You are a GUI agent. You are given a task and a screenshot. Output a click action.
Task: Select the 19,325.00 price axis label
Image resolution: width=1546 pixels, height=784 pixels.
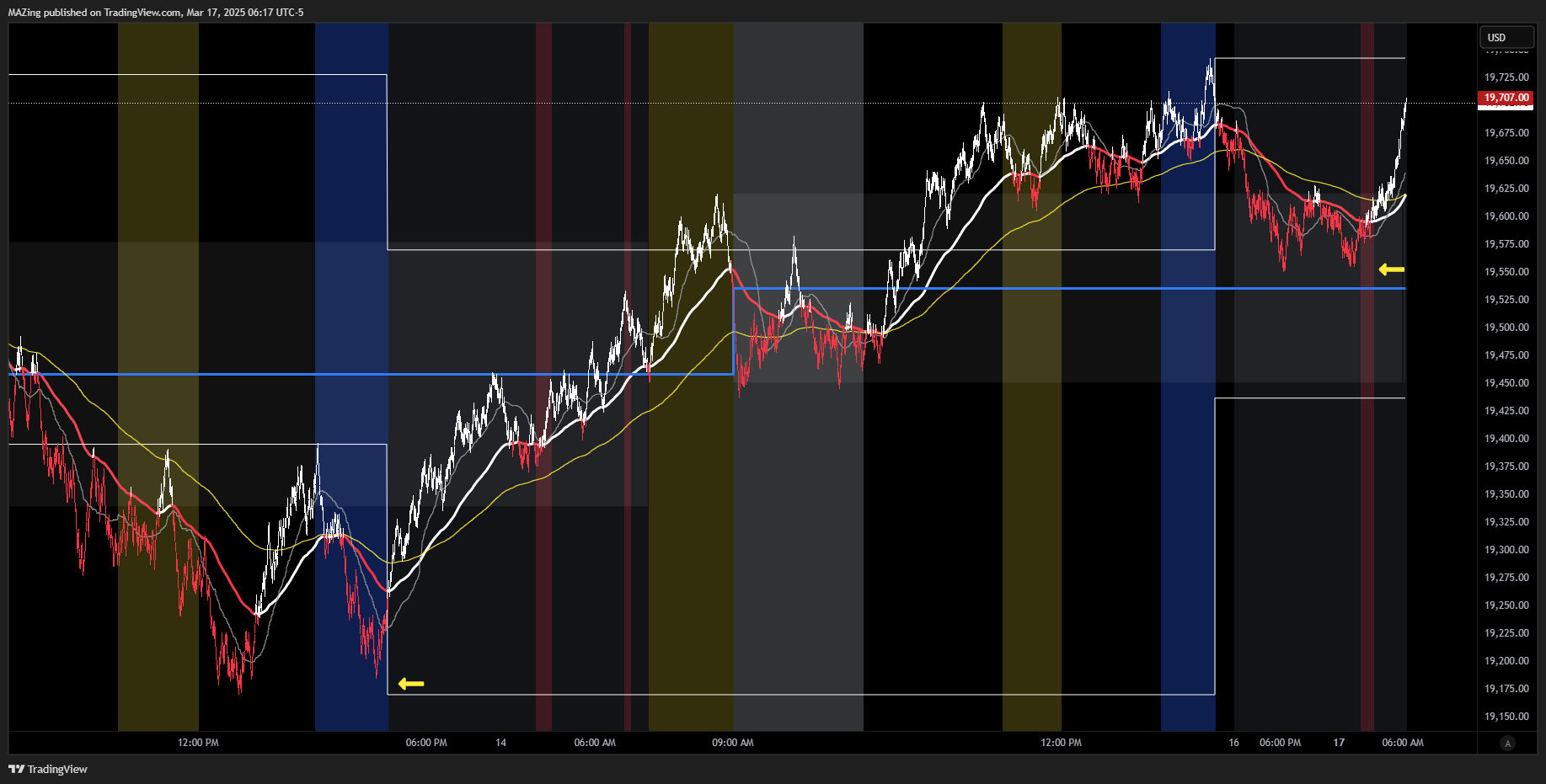click(1506, 522)
